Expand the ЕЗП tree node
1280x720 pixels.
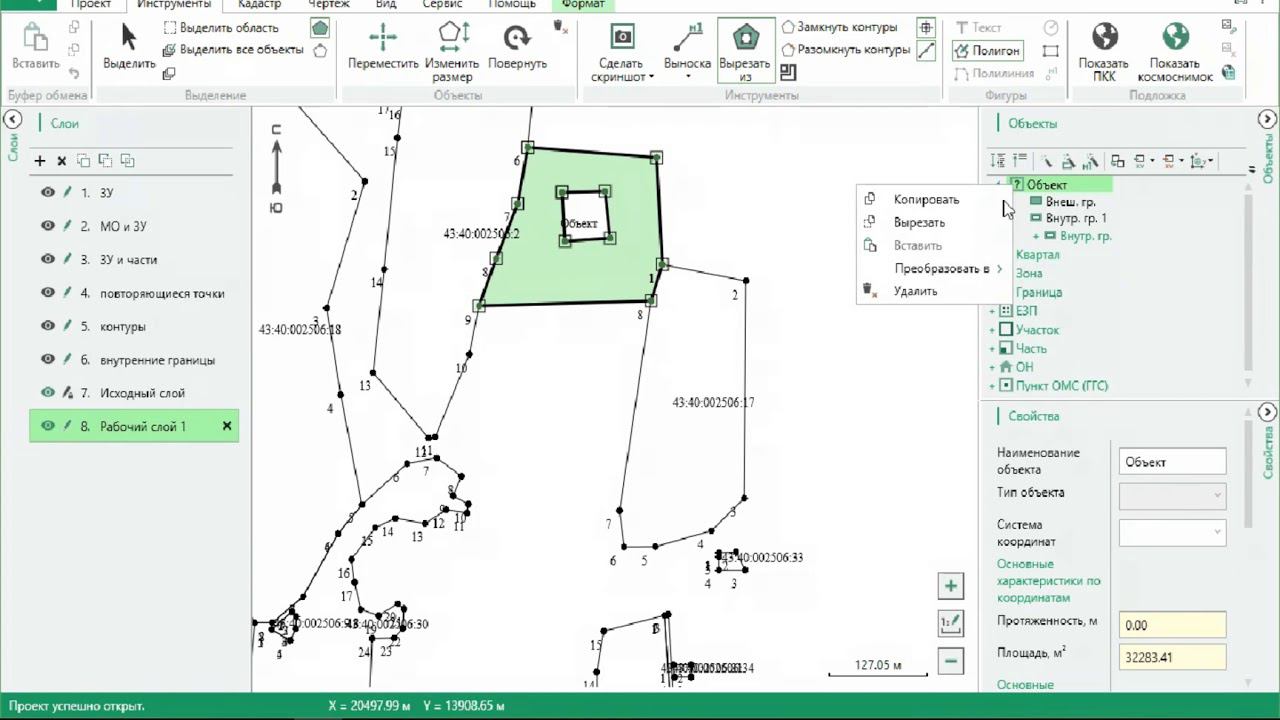[x=992, y=312]
